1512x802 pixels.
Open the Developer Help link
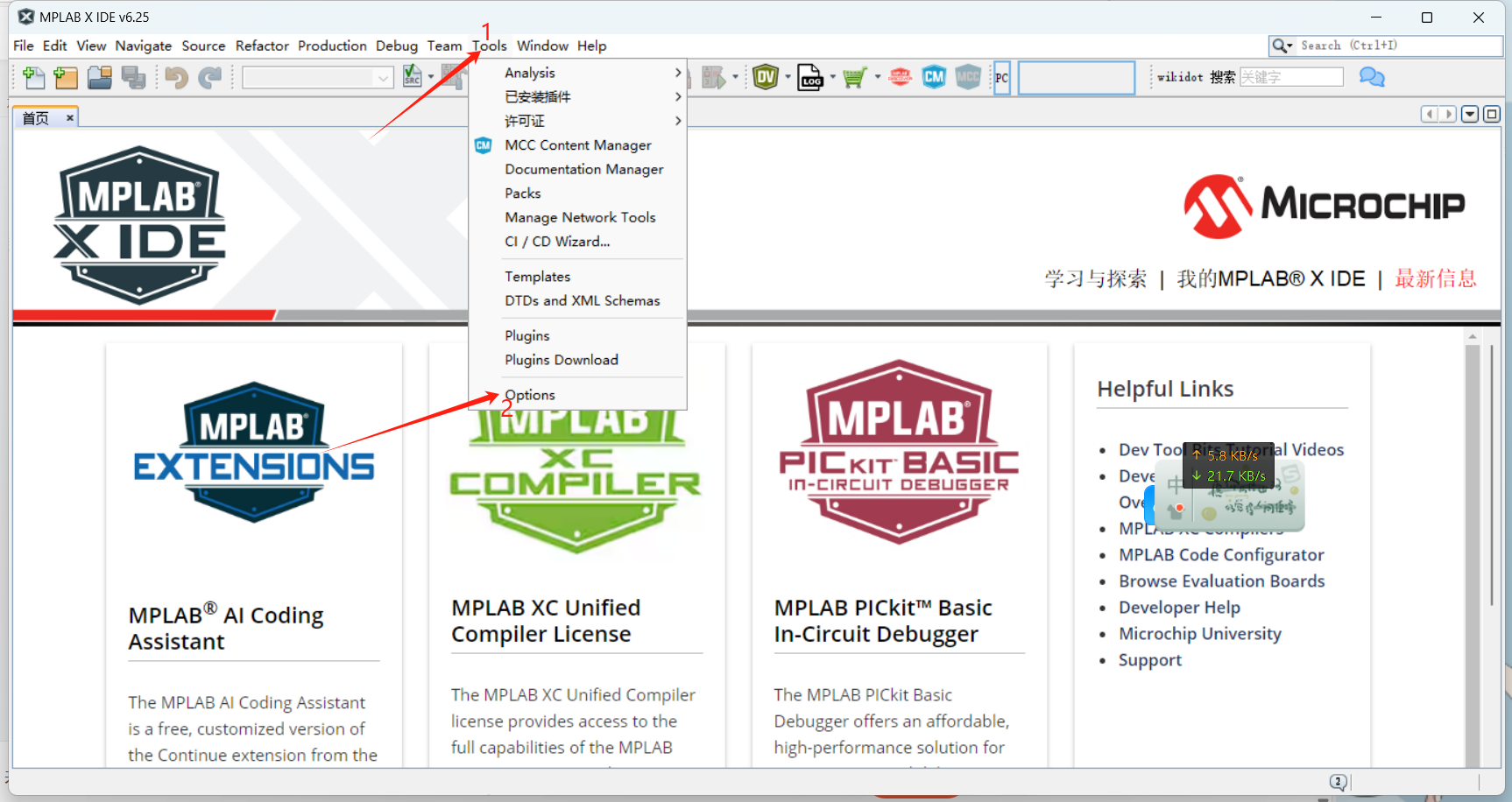click(x=1179, y=608)
